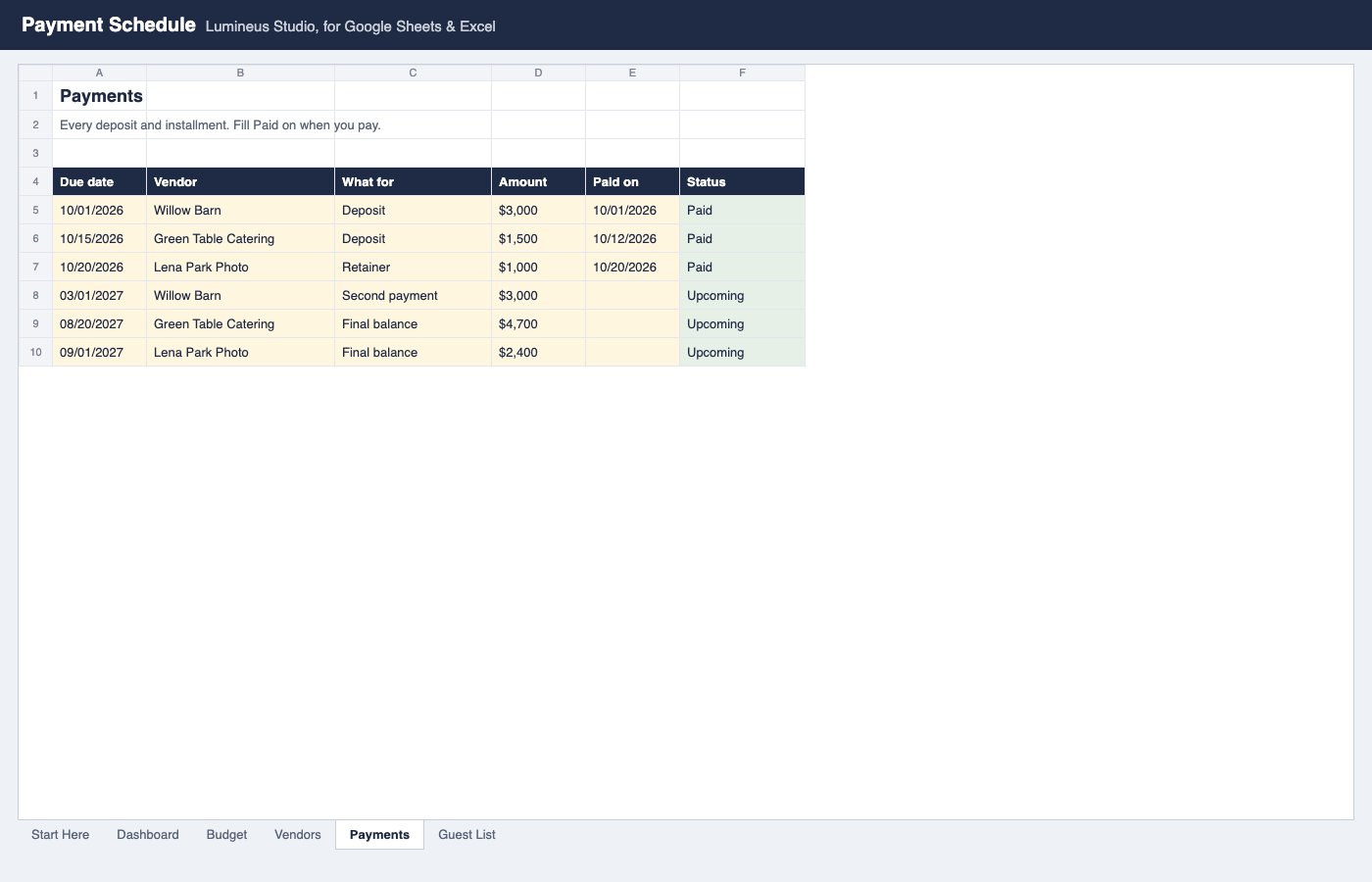The image size is (1372, 882).
Task: Select Lena Park Photo in row 10
Action: [x=240, y=353]
